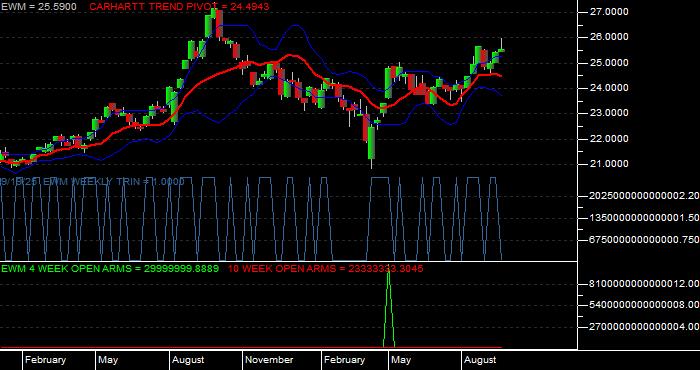The image size is (700, 370).
Task: Select the EWM WEEKLY TRIN = 1.0000 label
Action: click(x=113, y=182)
